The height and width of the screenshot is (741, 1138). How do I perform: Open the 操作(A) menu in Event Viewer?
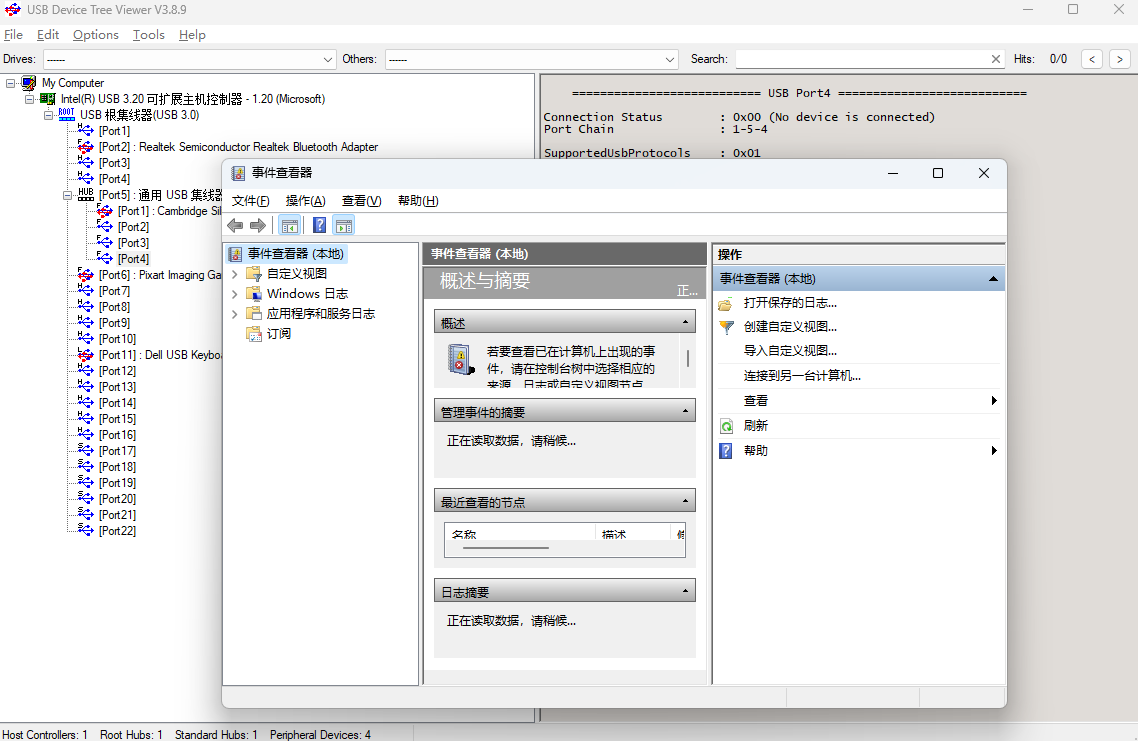tap(304, 200)
